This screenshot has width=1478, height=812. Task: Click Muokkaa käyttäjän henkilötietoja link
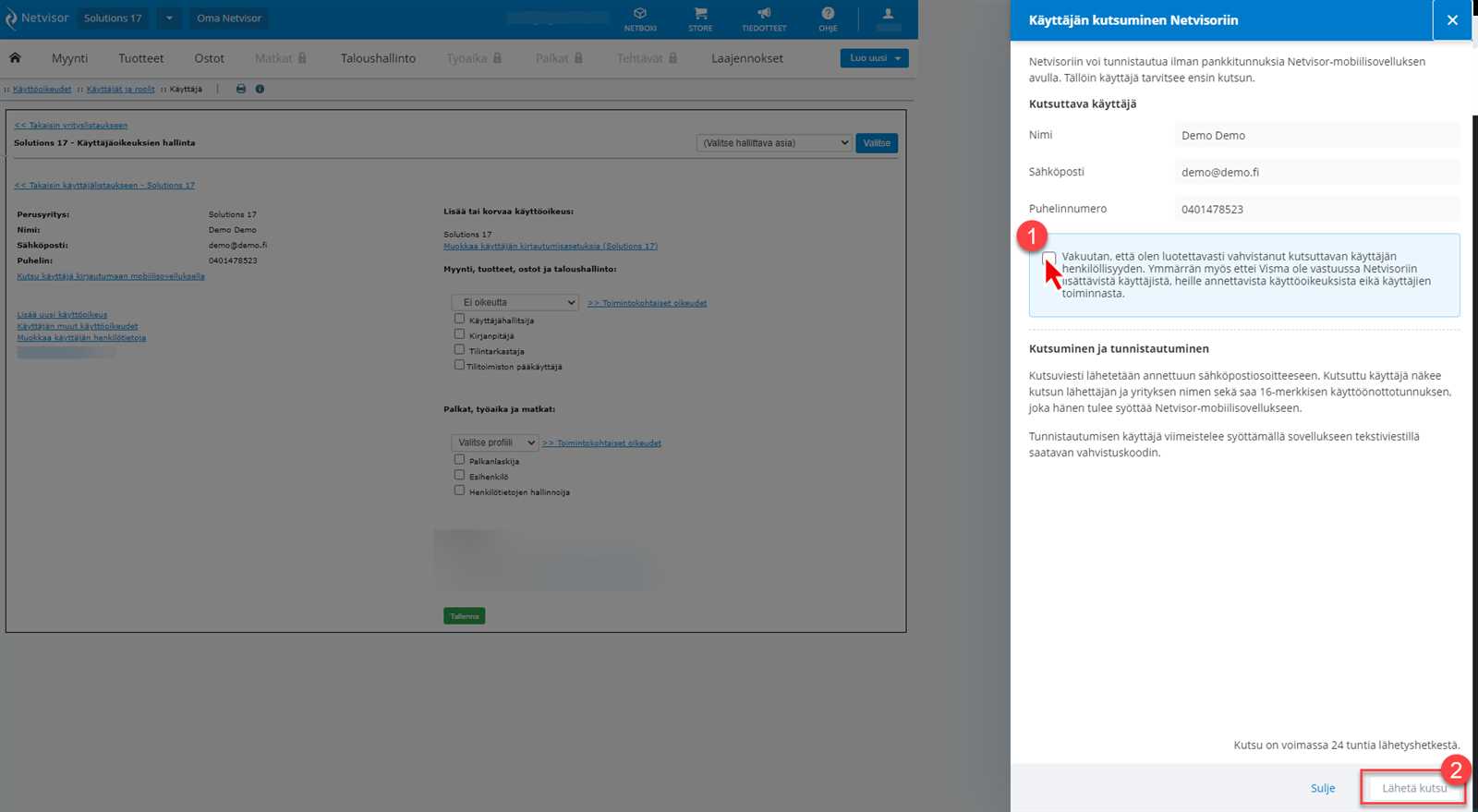81,338
